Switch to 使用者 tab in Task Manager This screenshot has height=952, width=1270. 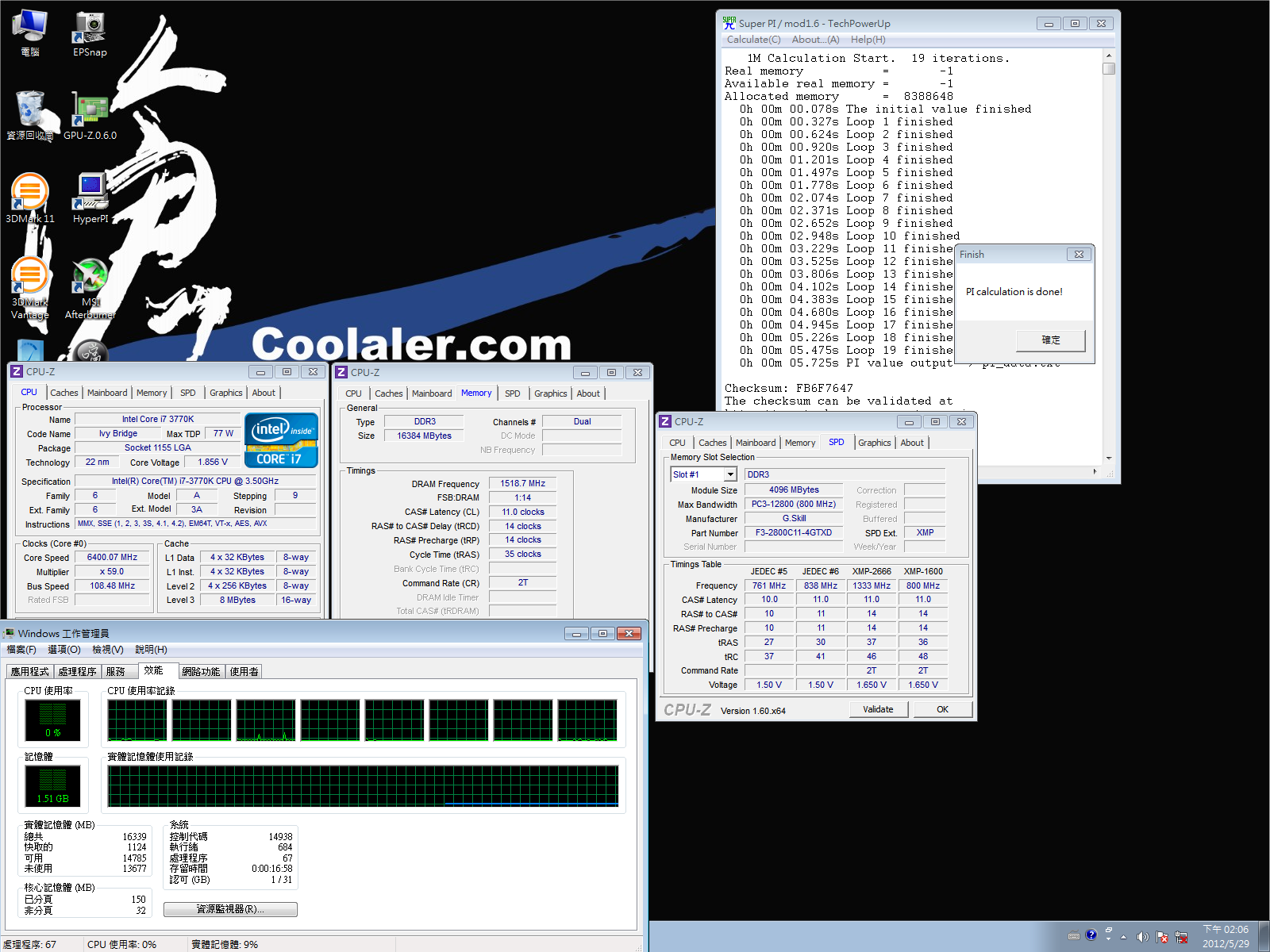[244, 671]
